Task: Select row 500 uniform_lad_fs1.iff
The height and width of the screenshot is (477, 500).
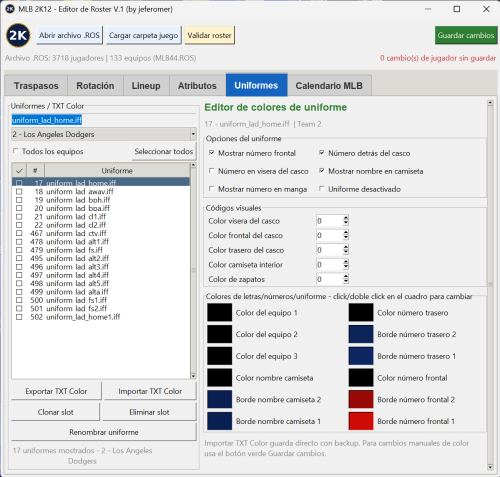Action: pyautogui.click(x=101, y=300)
